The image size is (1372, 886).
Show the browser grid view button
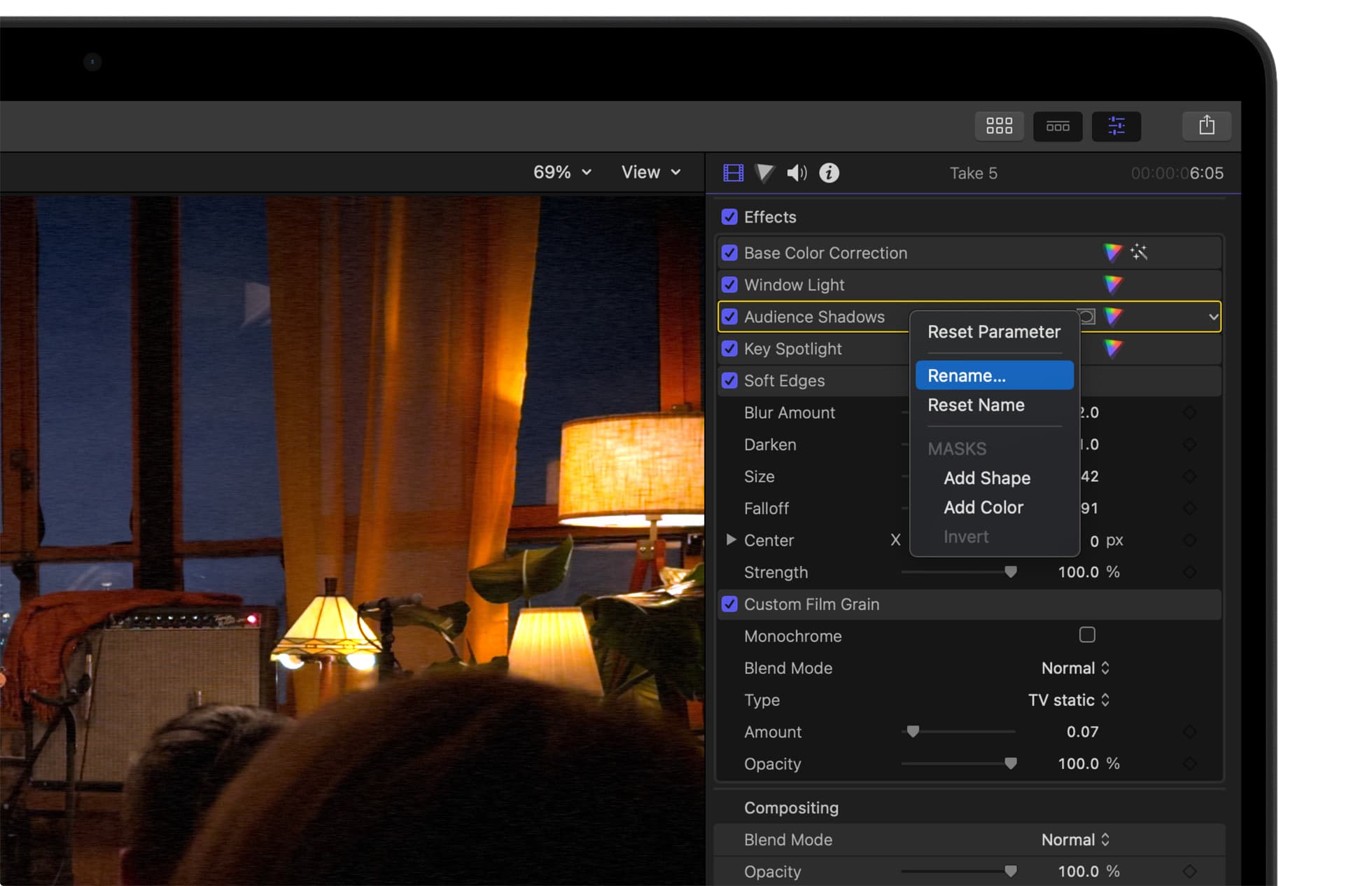click(x=999, y=126)
